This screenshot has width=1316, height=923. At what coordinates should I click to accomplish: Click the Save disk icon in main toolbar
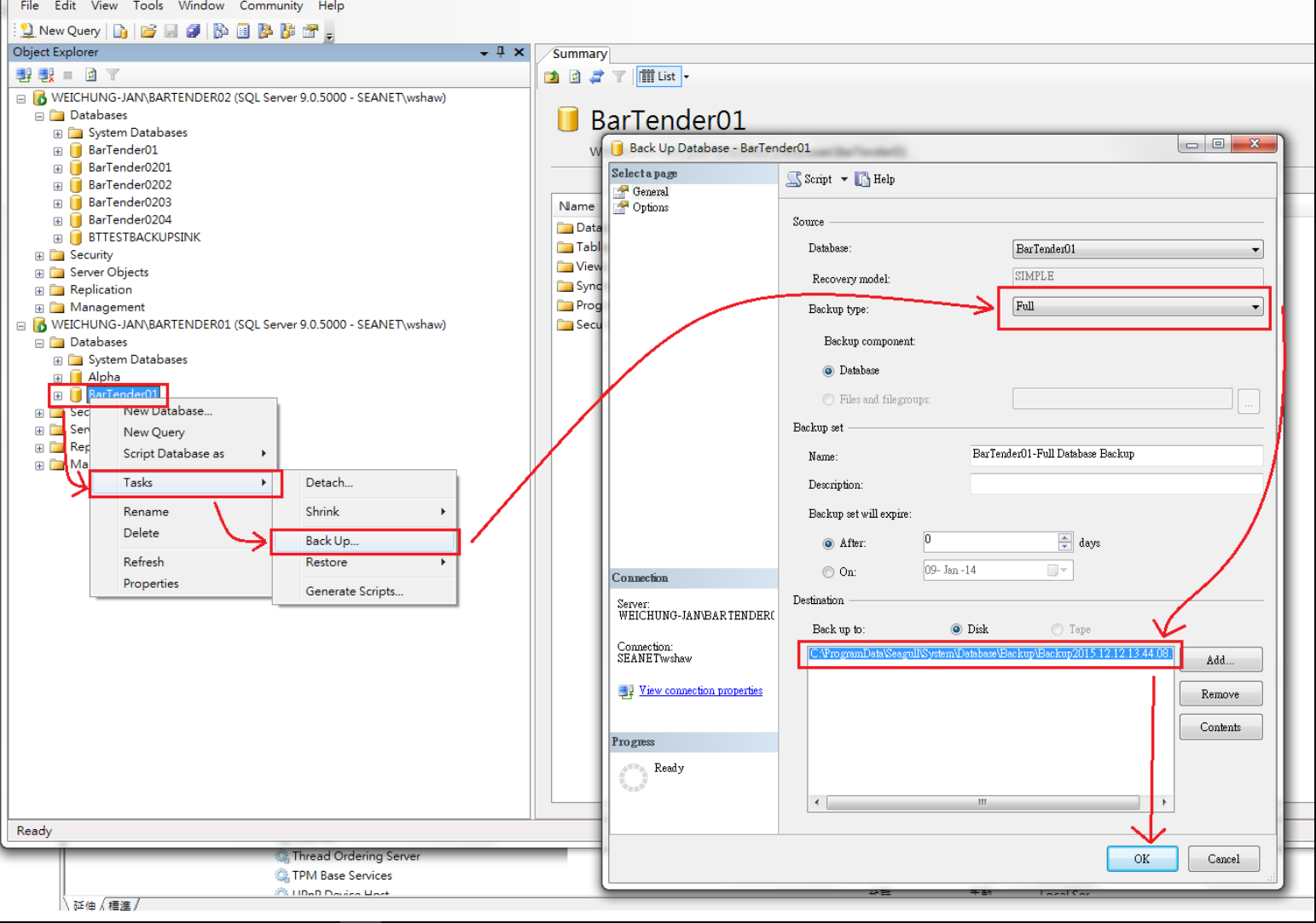(x=171, y=31)
